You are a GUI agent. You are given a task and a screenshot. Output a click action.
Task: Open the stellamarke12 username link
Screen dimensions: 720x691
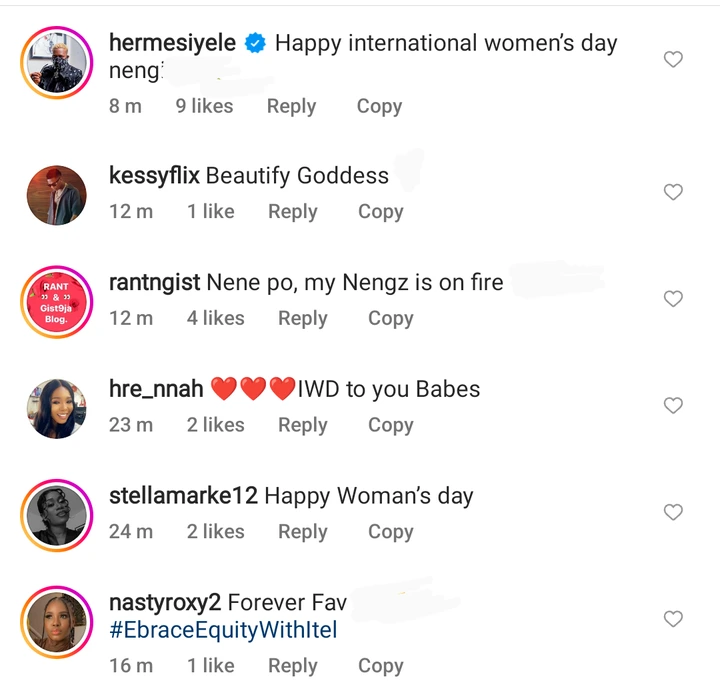183,496
